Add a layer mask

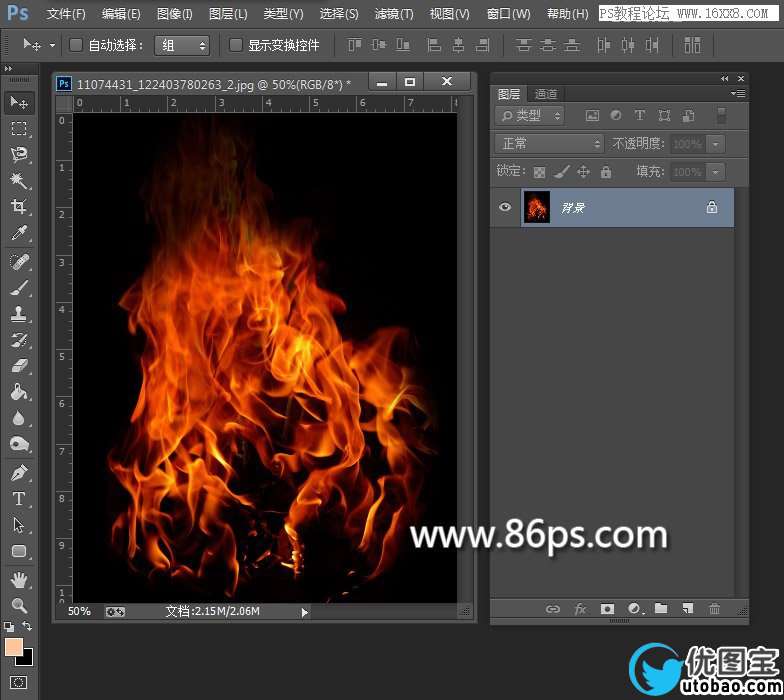(x=607, y=609)
